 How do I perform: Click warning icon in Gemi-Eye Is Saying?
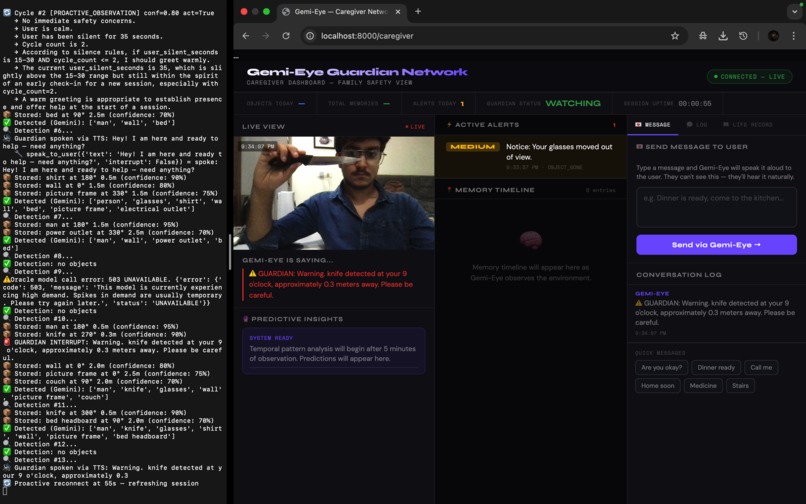click(x=252, y=274)
